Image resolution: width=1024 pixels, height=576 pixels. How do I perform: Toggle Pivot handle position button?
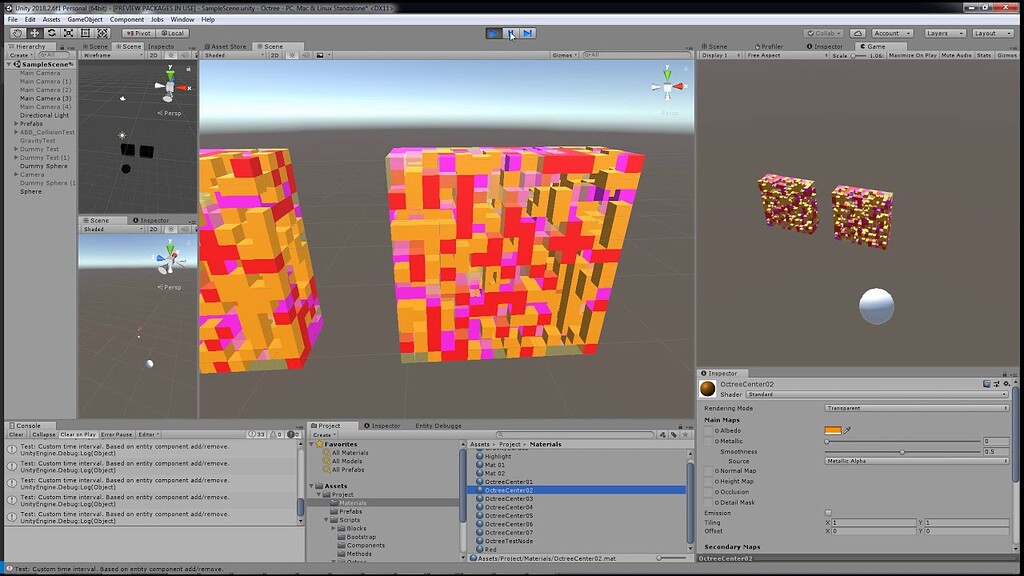pyautogui.click(x=137, y=33)
